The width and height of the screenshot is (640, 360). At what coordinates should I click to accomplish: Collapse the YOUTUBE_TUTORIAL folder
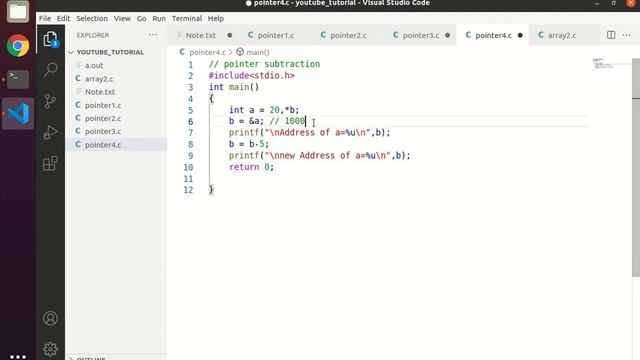(x=71, y=52)
